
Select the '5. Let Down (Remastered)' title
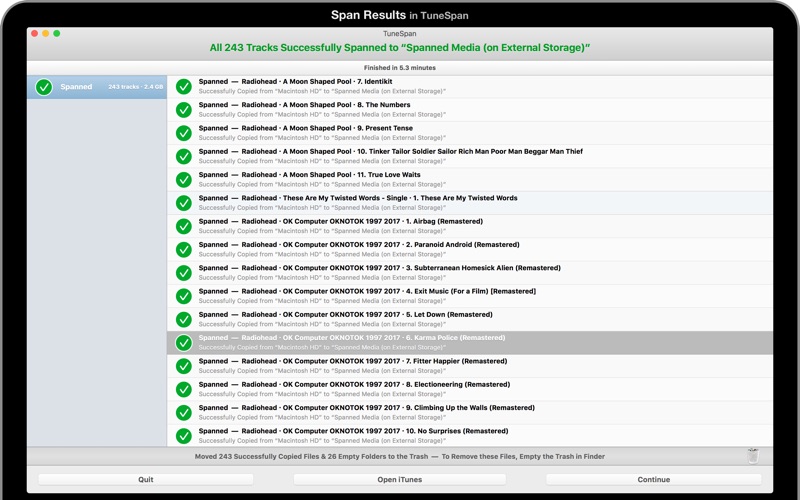[449, 315]
